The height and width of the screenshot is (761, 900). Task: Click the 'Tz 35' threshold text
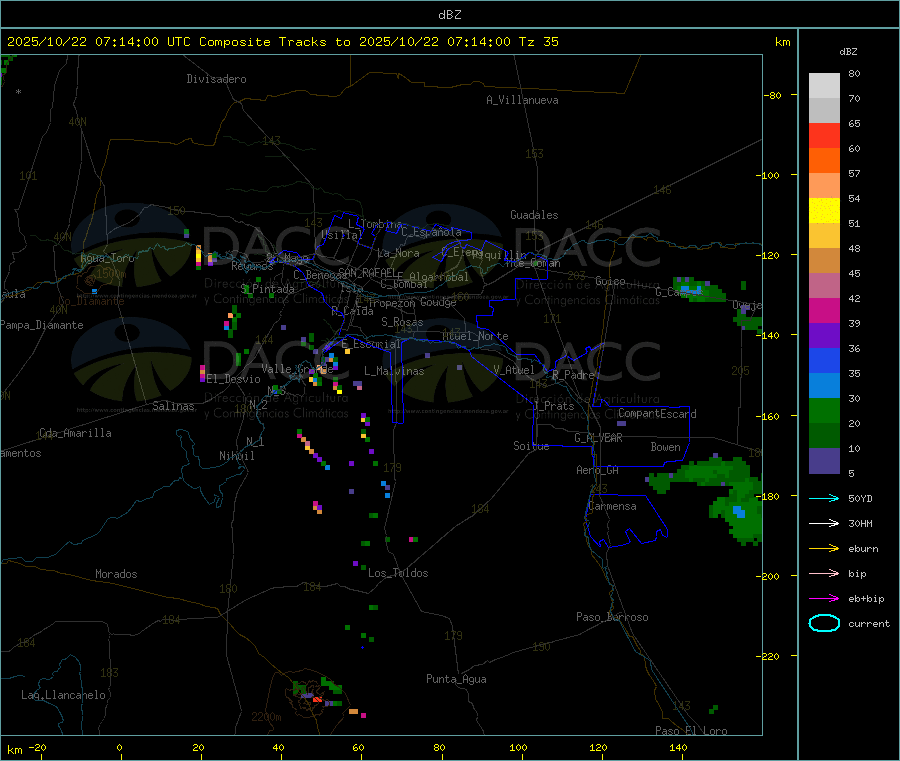pos(538,42)
